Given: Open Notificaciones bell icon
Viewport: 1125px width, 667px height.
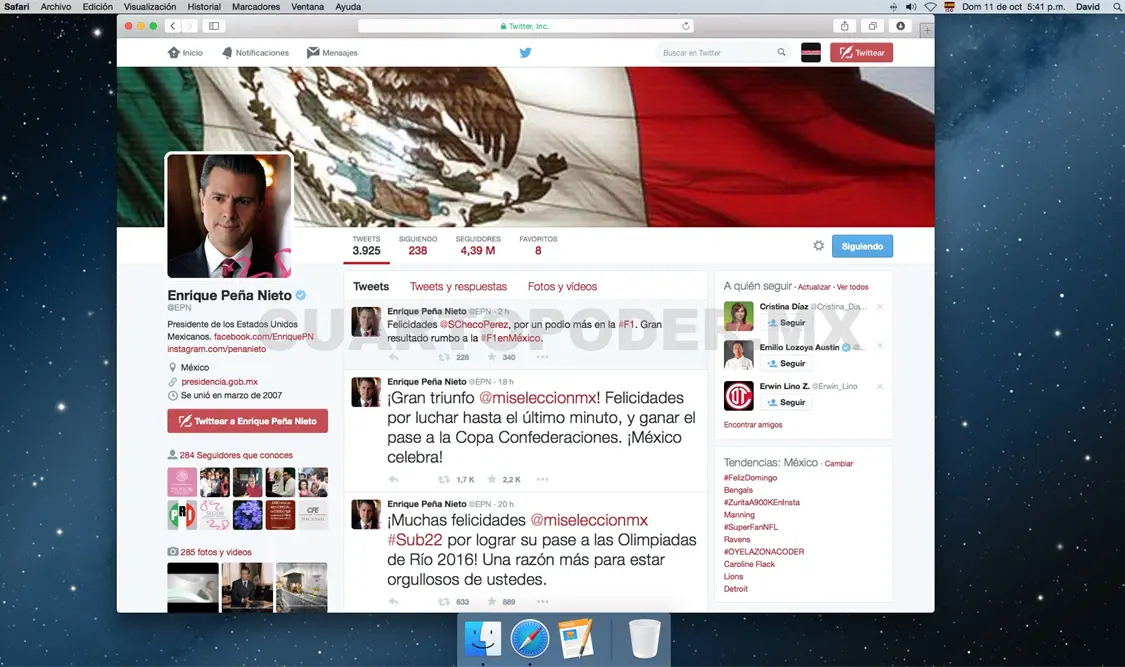Looking at the screenshot, I should 227,52.
